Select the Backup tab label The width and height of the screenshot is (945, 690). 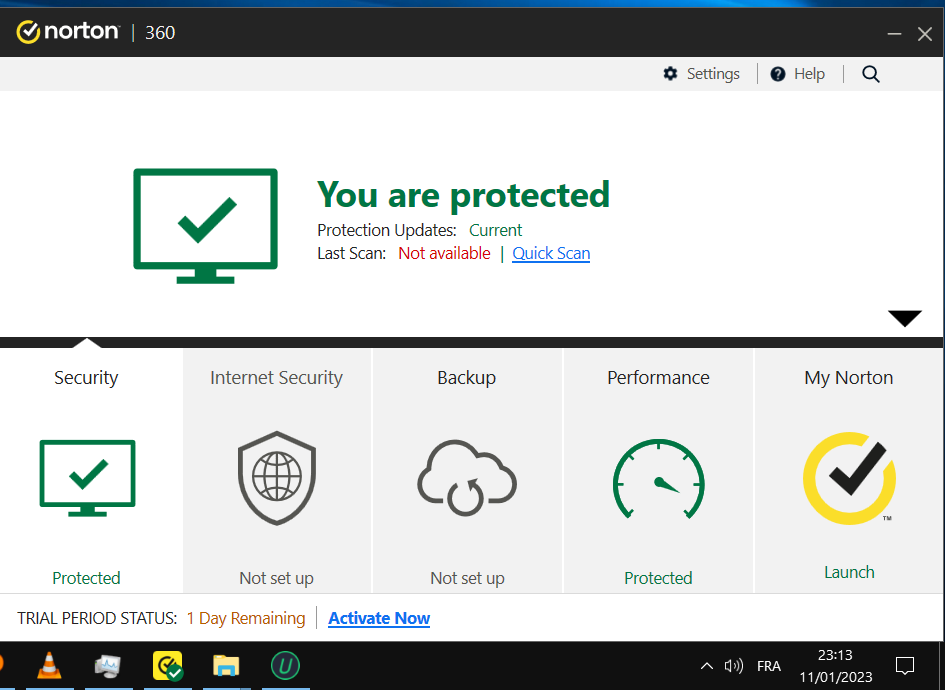click(466, 378)
